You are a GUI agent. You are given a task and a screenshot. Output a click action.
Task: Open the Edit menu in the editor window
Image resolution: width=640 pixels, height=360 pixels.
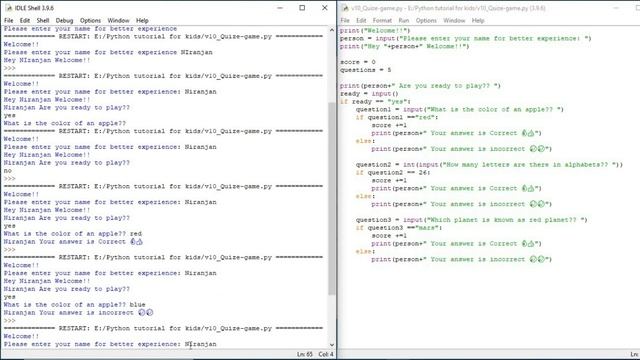click(x=361, y=20)
